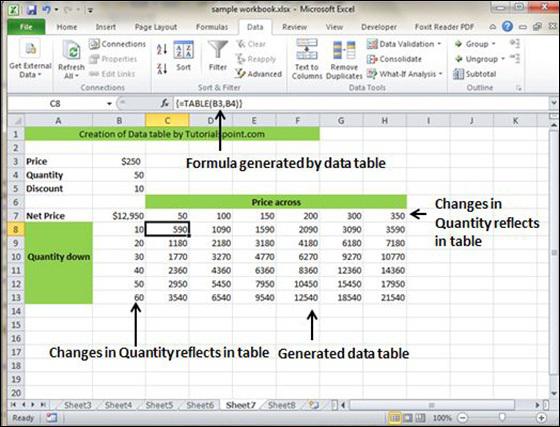Open the File tab

tap(26, 27)
